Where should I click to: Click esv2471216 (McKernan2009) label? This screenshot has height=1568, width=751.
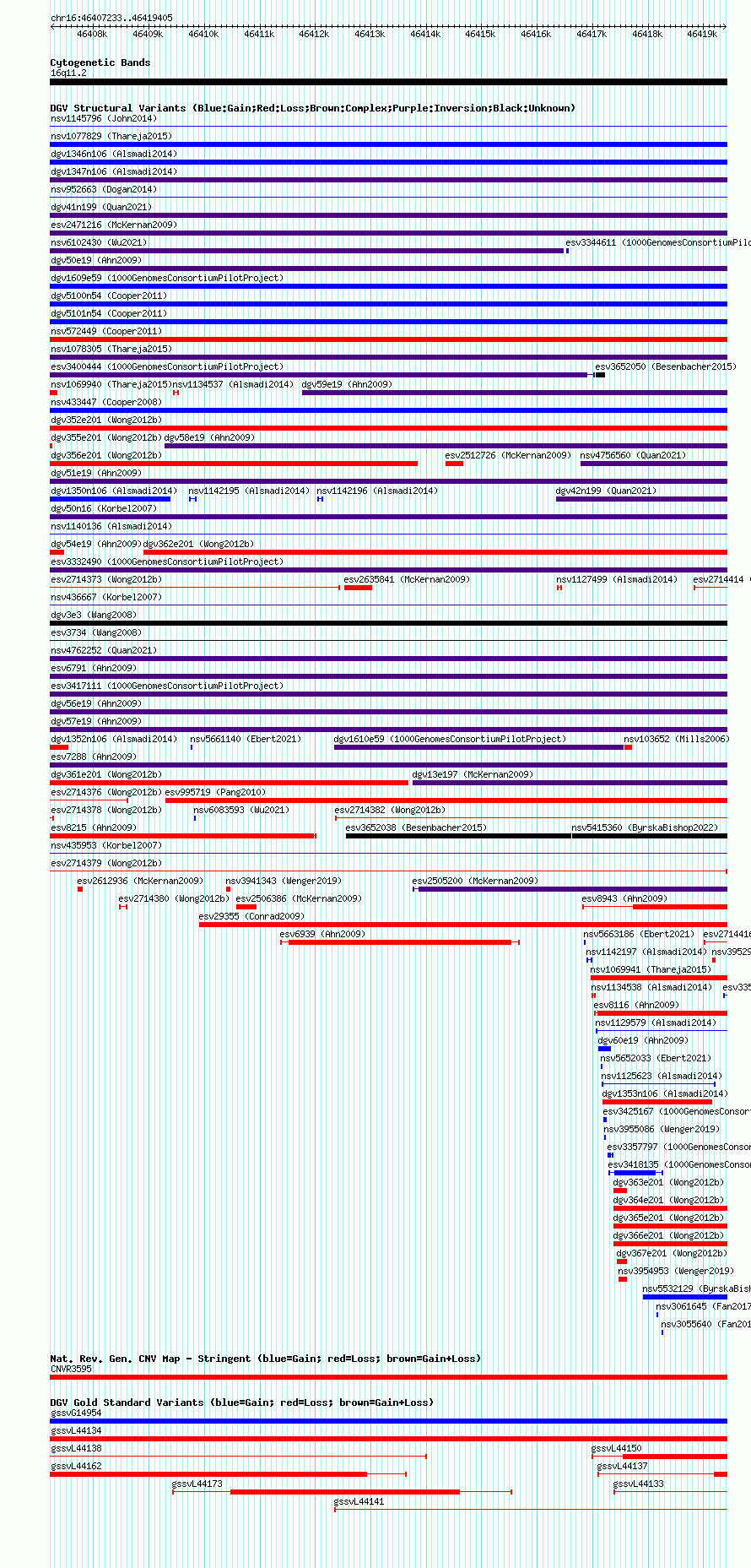tap(114, 225)
